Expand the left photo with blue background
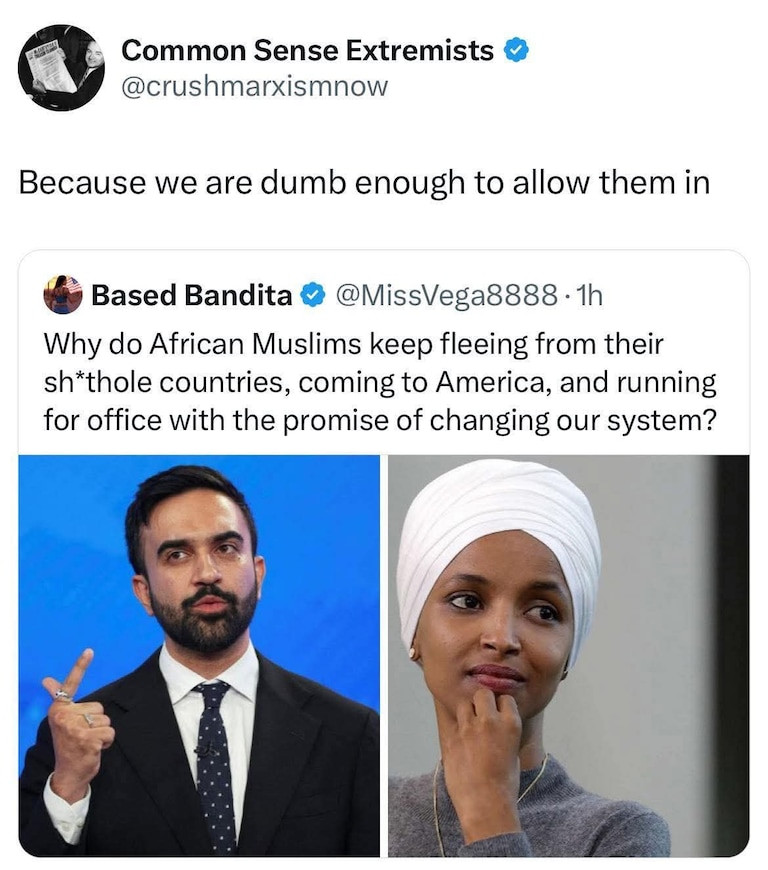768x870 pixels. pos(199,656)
